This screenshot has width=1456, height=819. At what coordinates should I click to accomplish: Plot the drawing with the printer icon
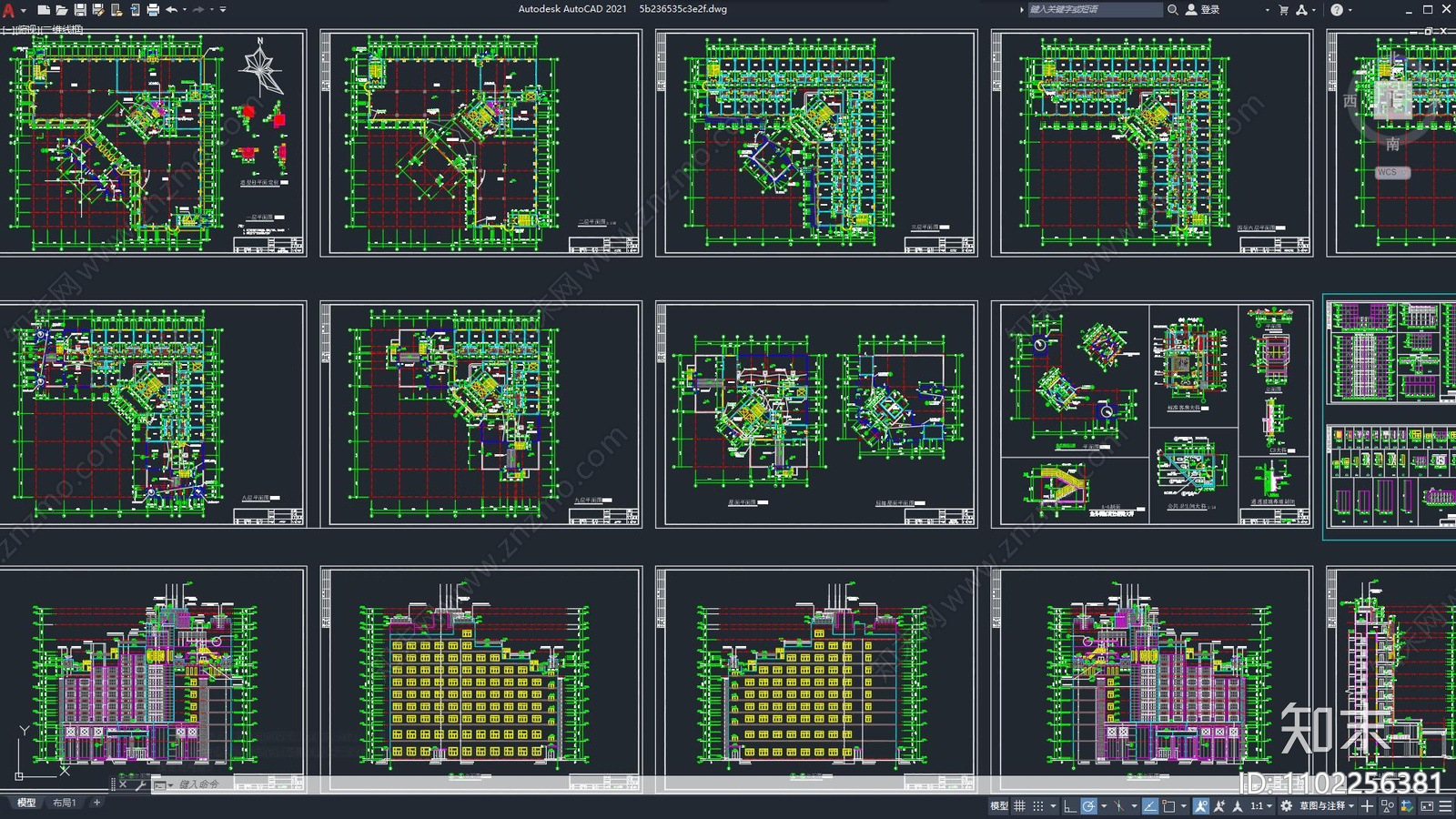153,10
